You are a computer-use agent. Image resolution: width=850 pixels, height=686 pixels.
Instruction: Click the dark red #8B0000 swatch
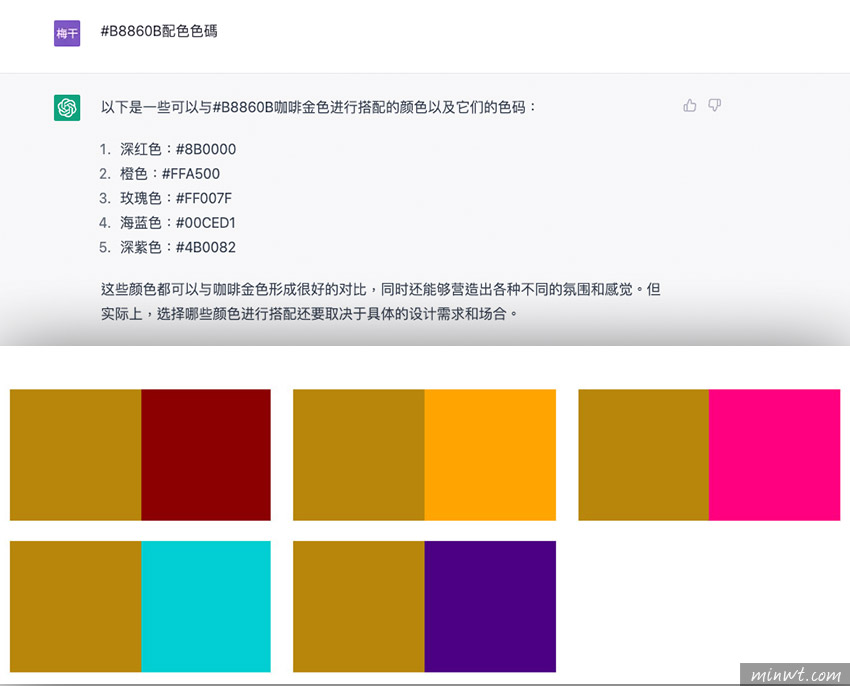pos(206,455)
